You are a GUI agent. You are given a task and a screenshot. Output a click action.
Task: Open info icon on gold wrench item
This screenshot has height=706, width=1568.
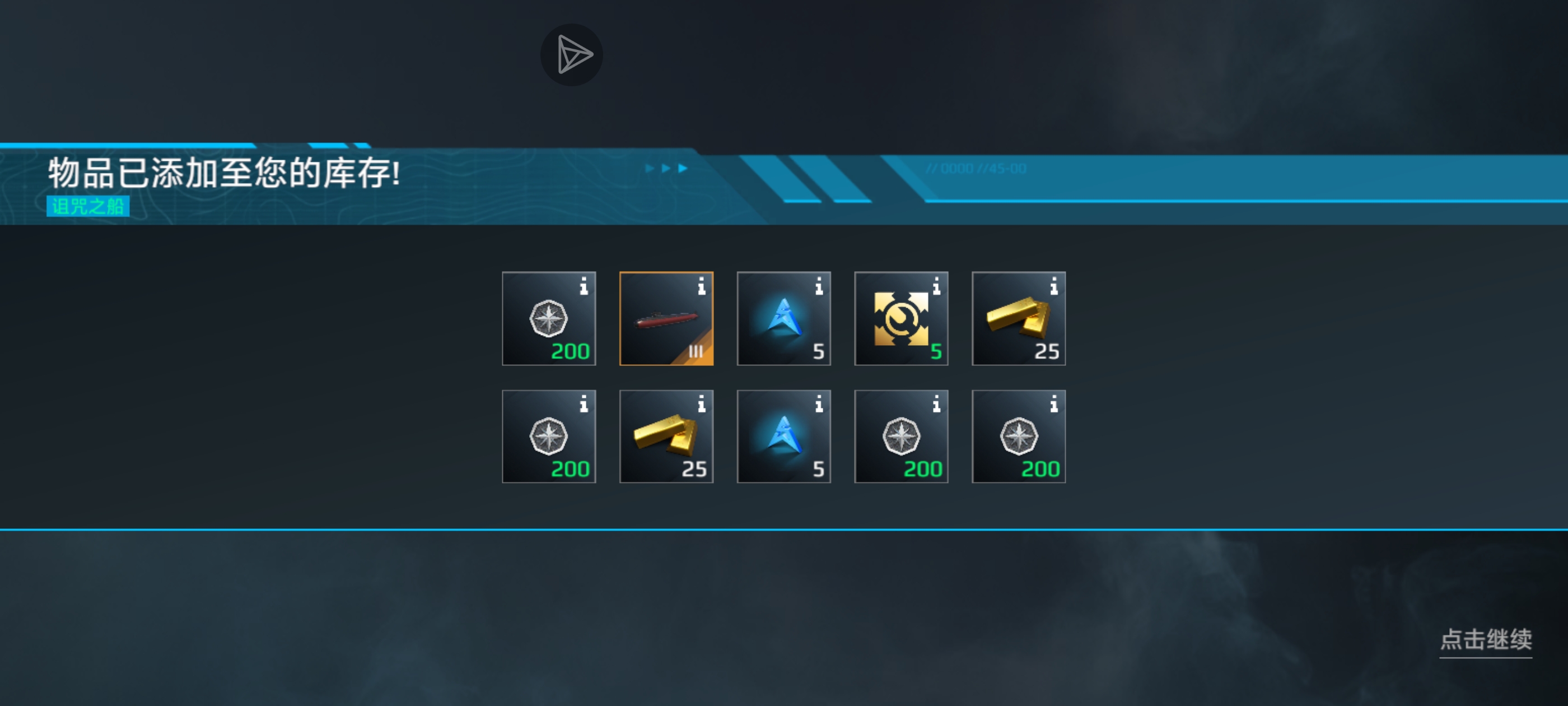[936, 286]
